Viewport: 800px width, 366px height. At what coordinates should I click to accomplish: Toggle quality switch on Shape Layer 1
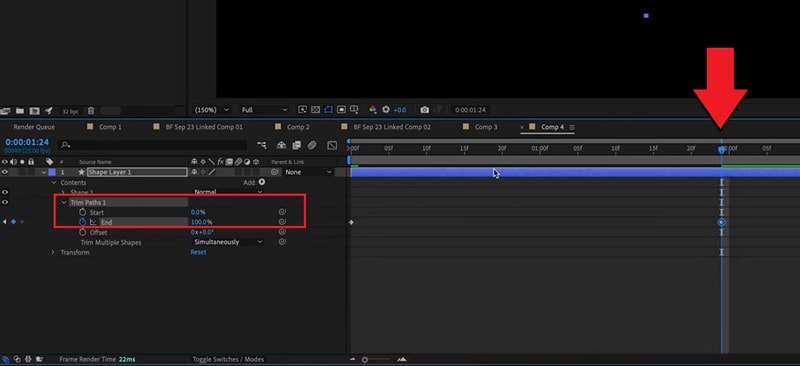click(x=211, y=173)
